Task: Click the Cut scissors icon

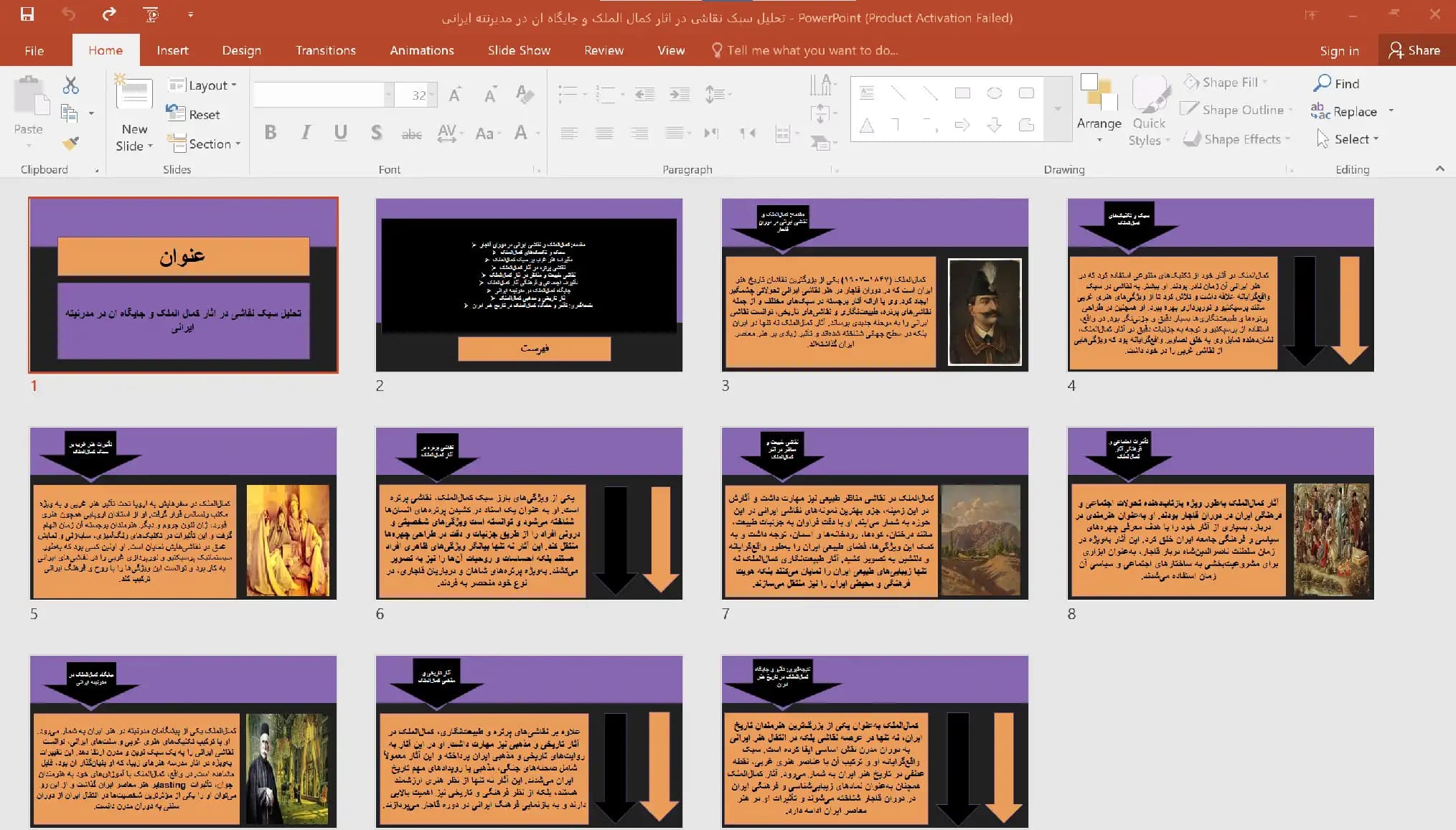Action: pos(70,85)
